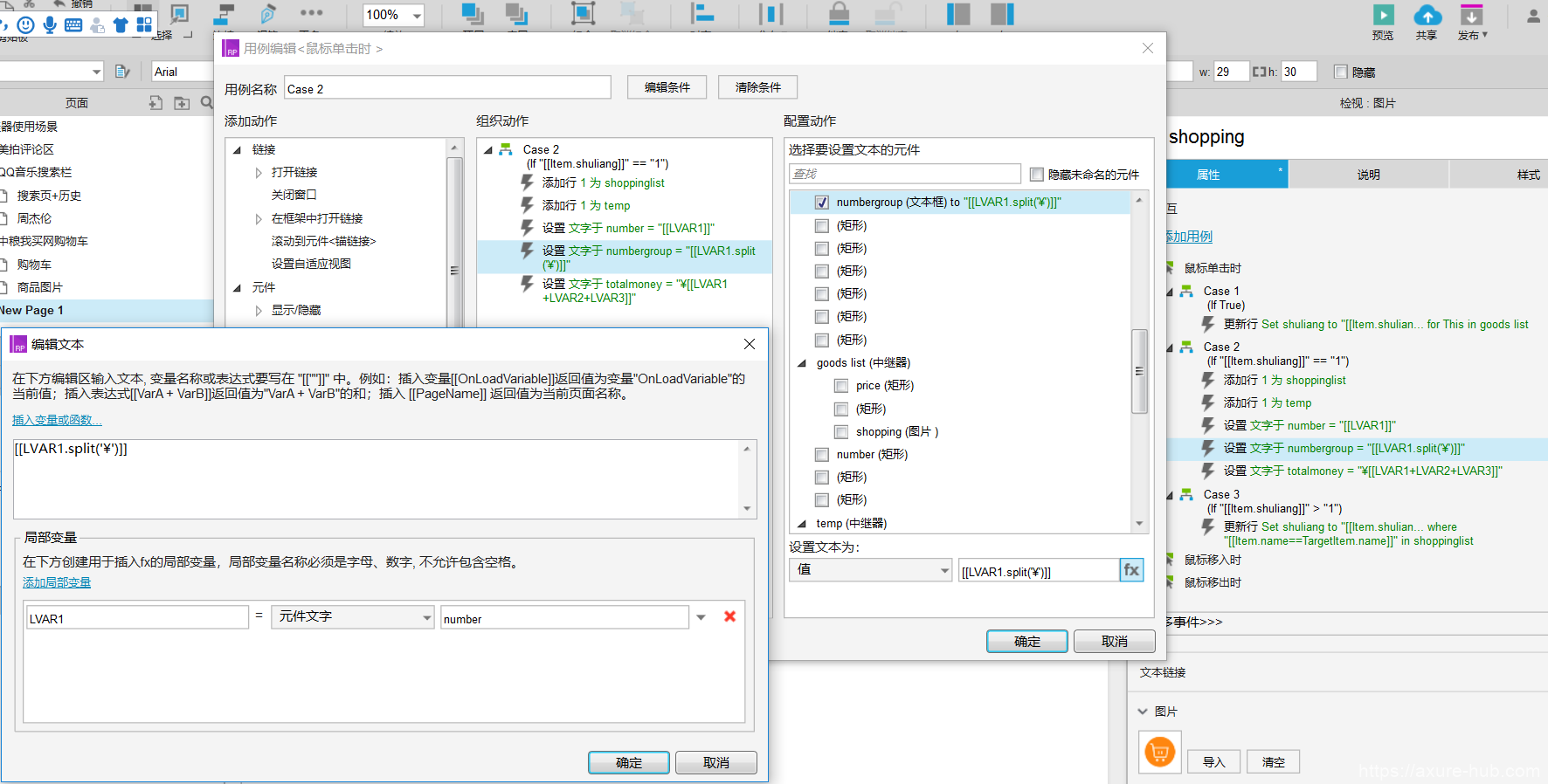Expand the 显示/隐藏 action item
This screenshot has height=784, width=1548.
259,311
